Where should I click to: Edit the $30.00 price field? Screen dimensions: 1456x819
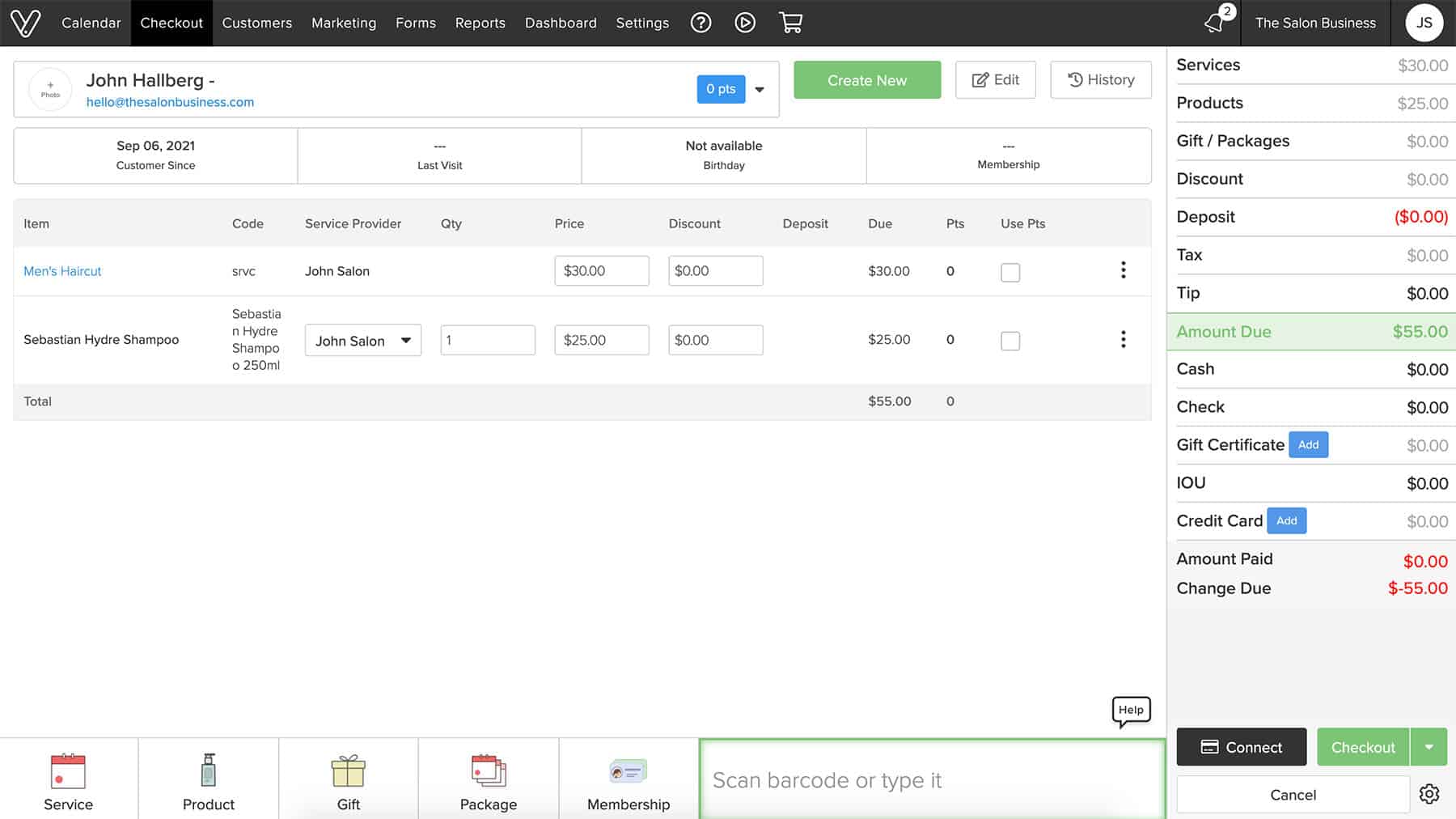(602, 270)
